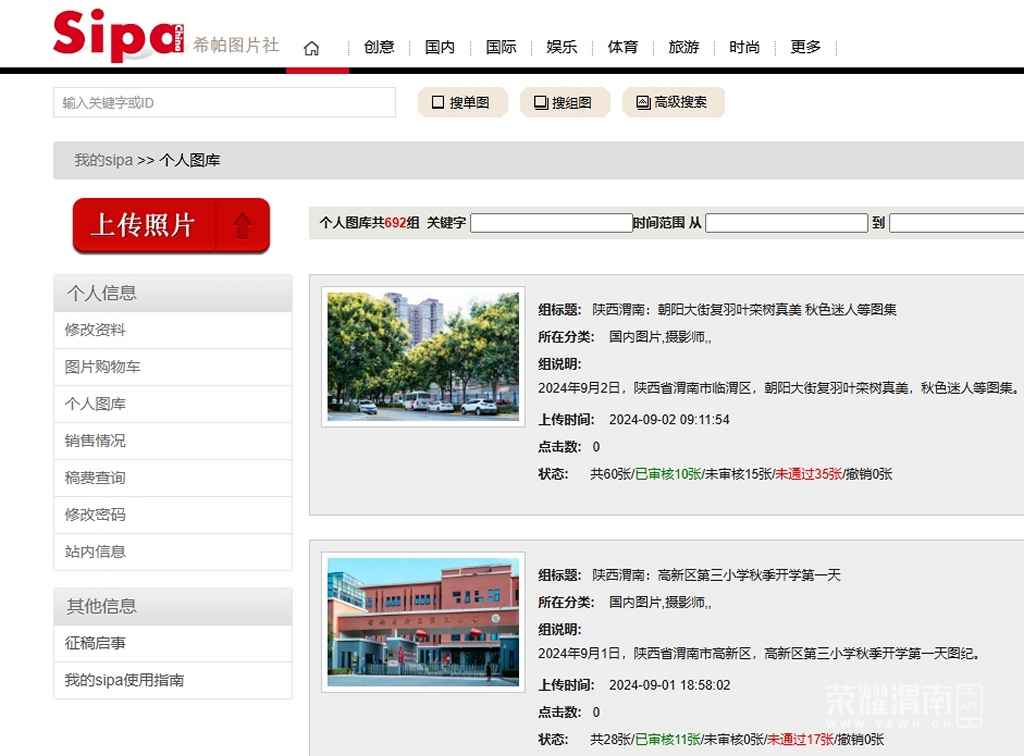
Task: Open the 高新区第三小学 school thumbnail
Action: click(423, 622)
